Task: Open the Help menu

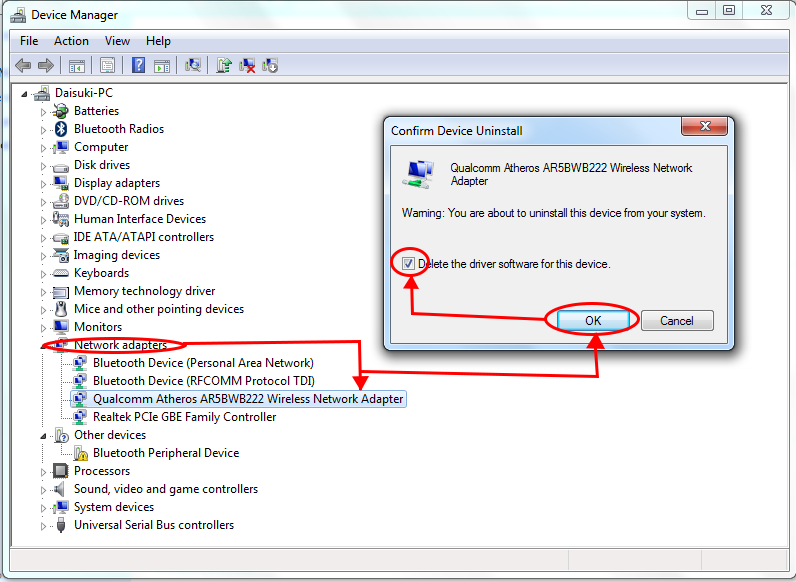Action: [158, 41]
